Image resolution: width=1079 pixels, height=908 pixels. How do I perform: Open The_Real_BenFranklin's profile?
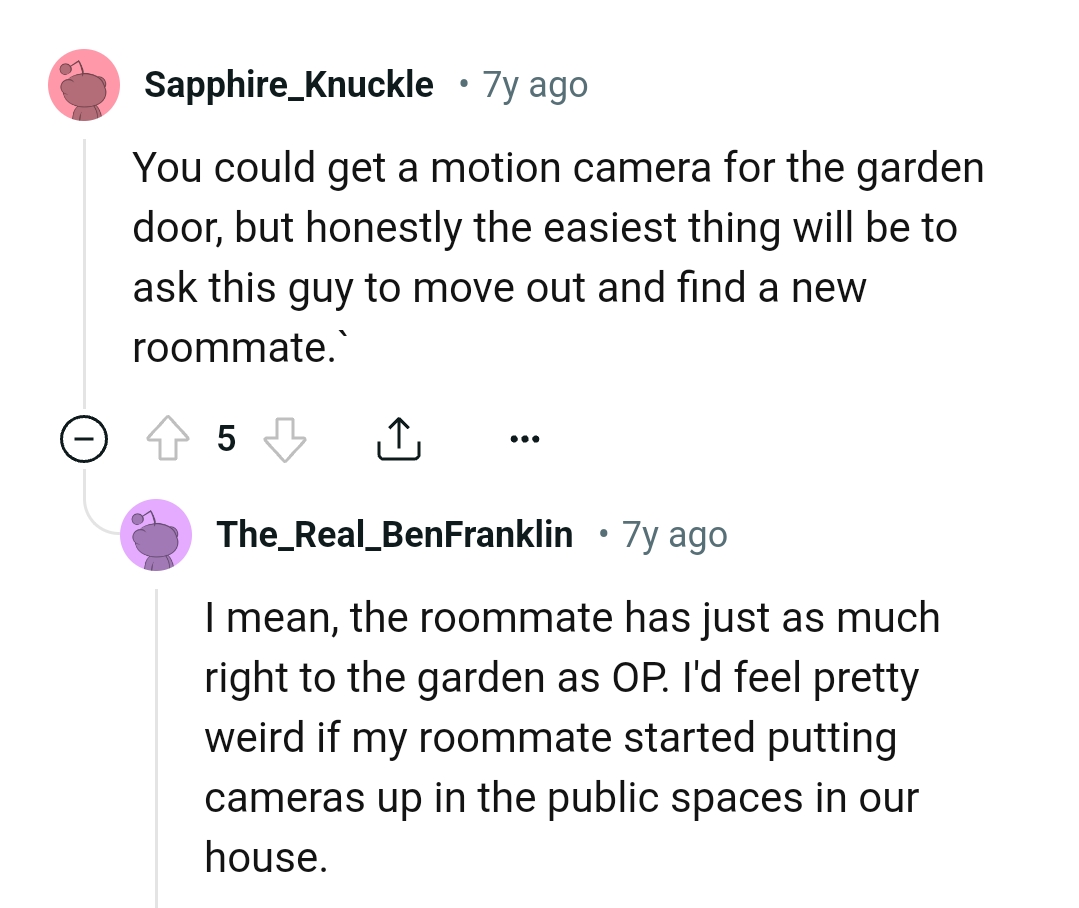pos(394,534)
